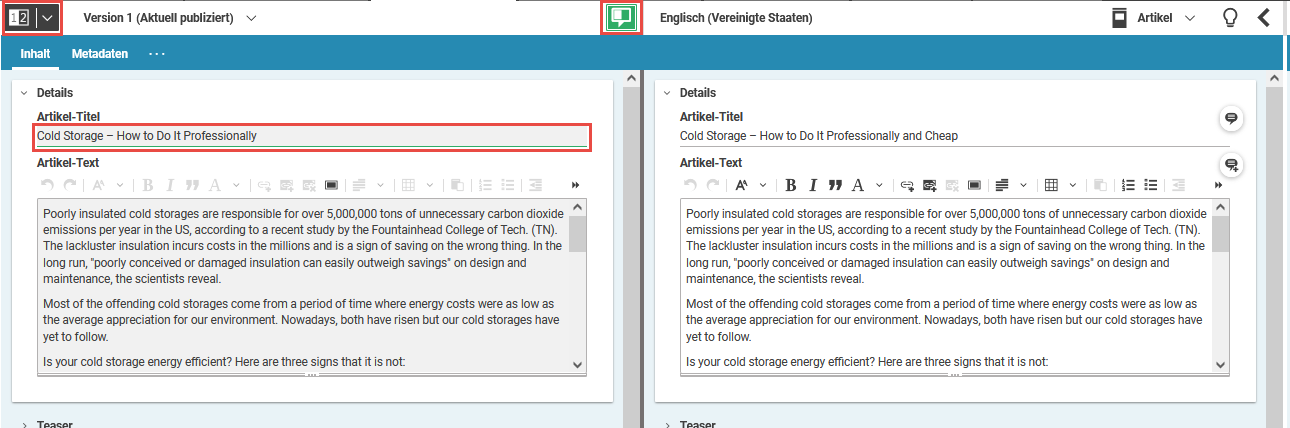Click the back chevron in top right
1290x428 pixels.
pos(1264,18)
